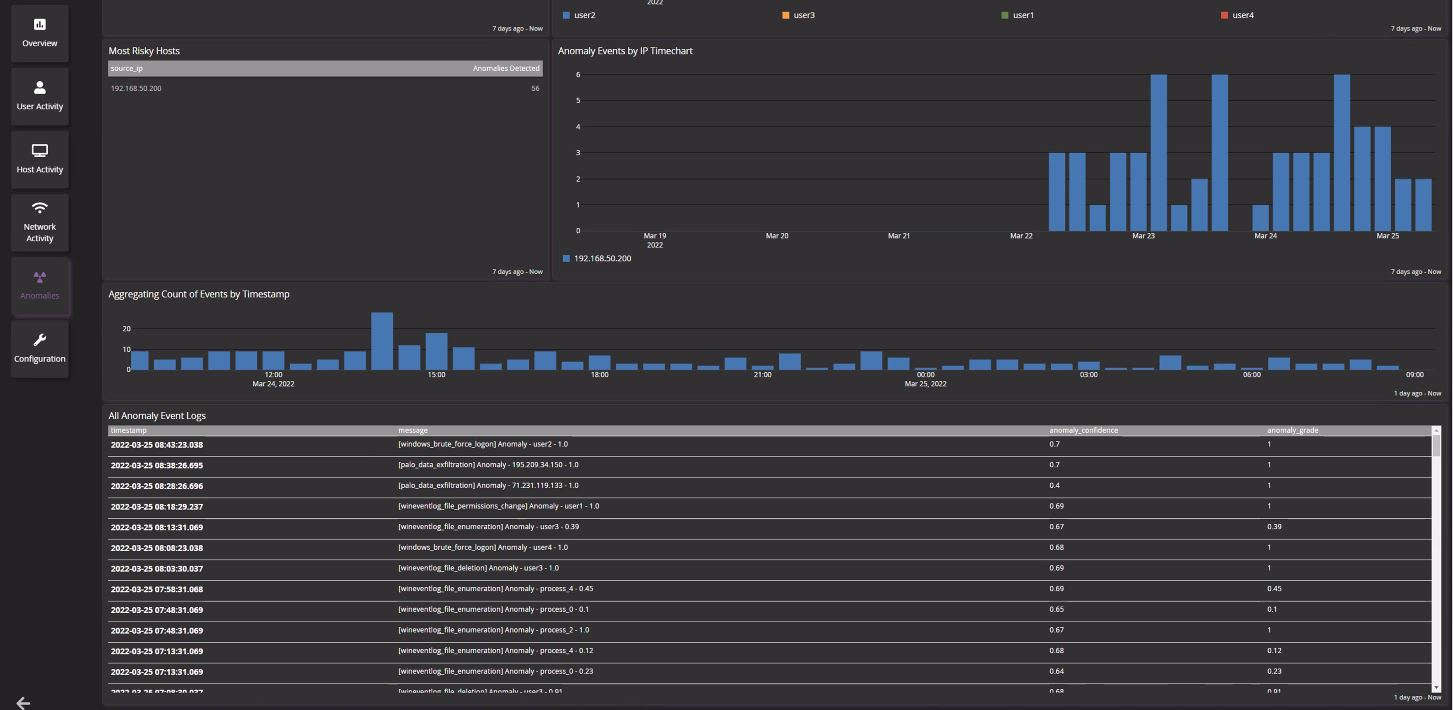Screen dimensions: 1453x710
Task: Sort logs by timestamp column header
Action: [128, 430]
